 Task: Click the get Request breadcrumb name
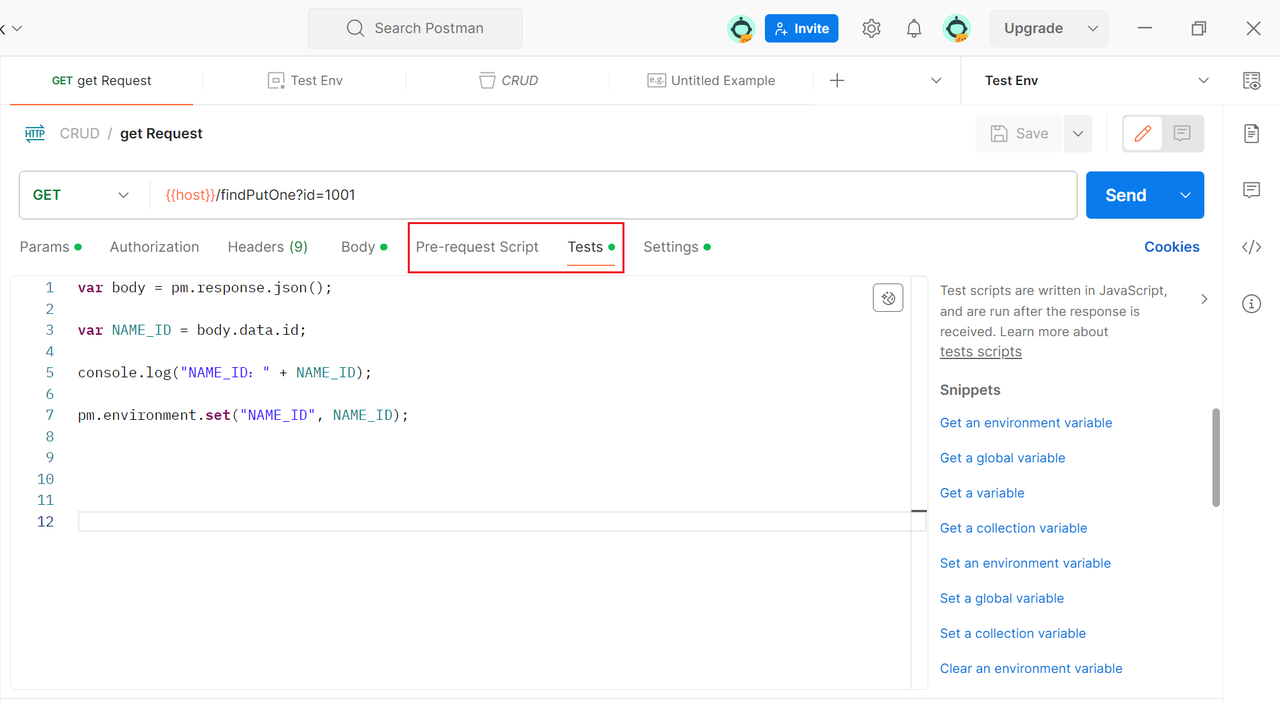[x=161, y=133]
